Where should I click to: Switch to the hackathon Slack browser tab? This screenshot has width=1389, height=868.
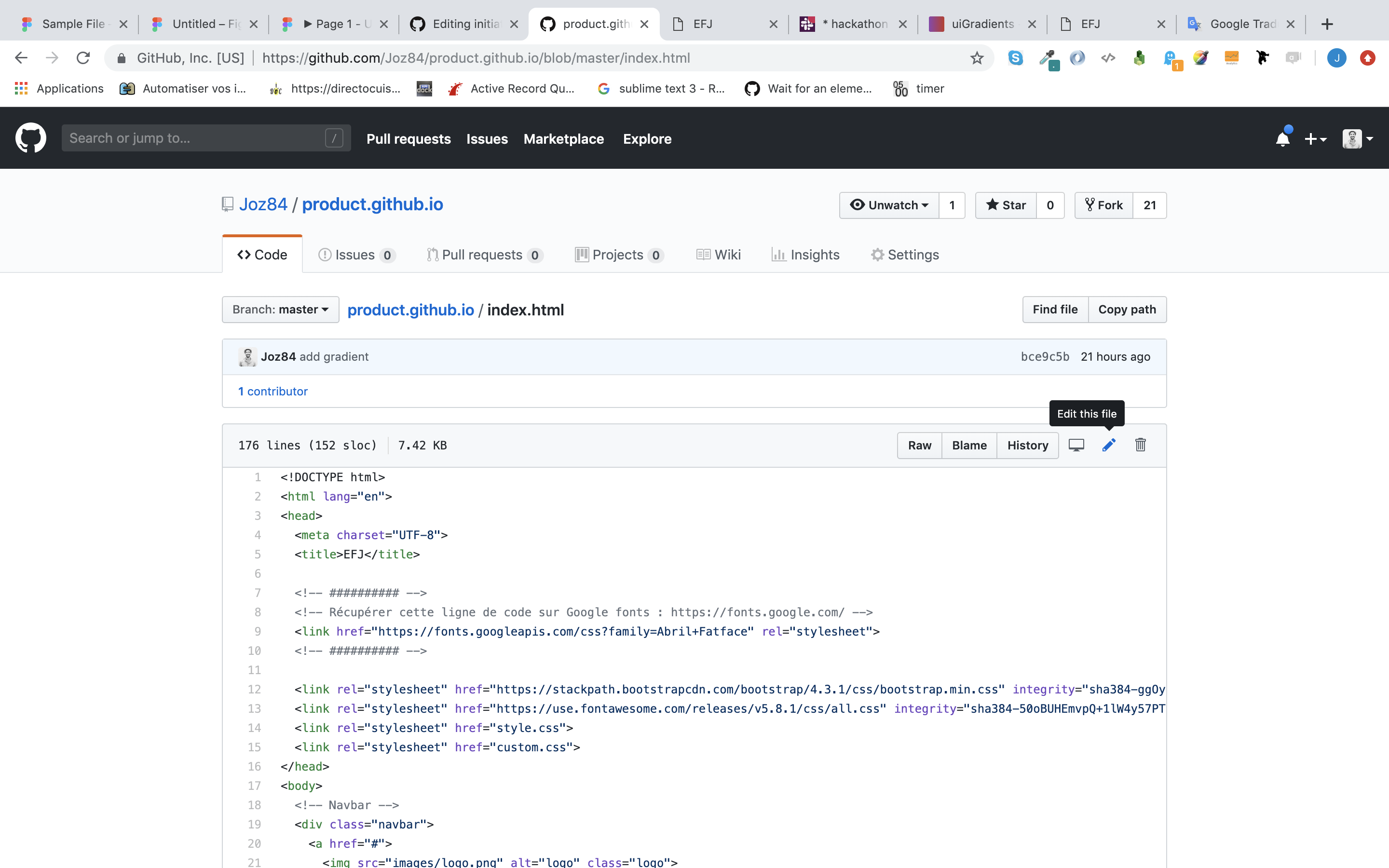(x=853, y=24)
